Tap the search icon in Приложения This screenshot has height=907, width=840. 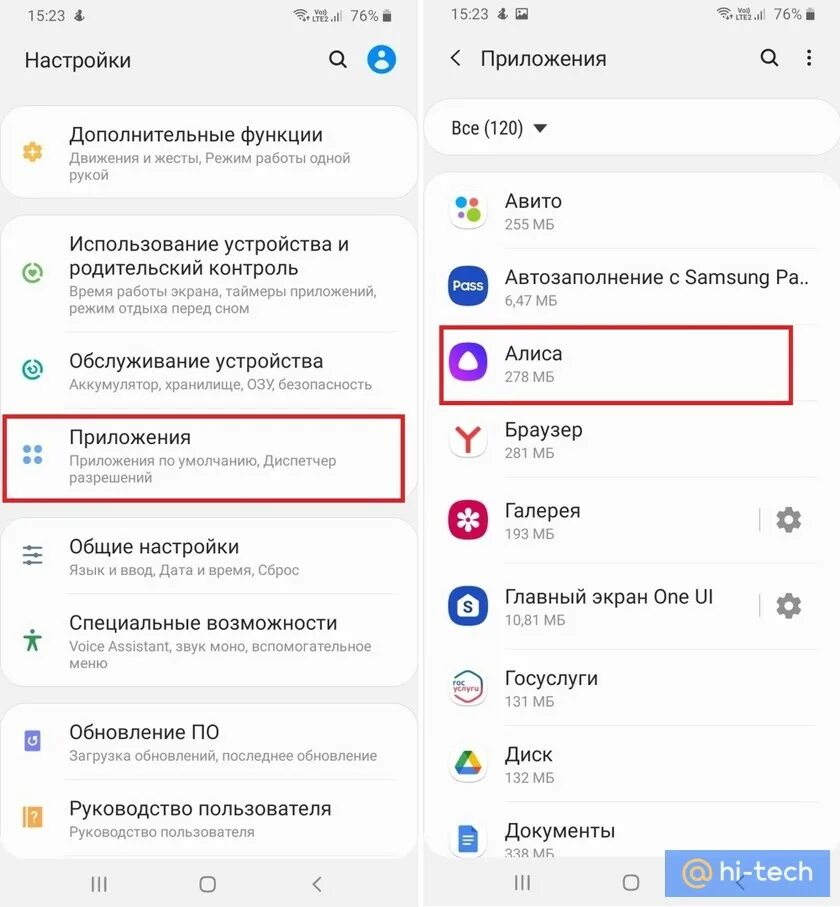click(x=769, y=57)
